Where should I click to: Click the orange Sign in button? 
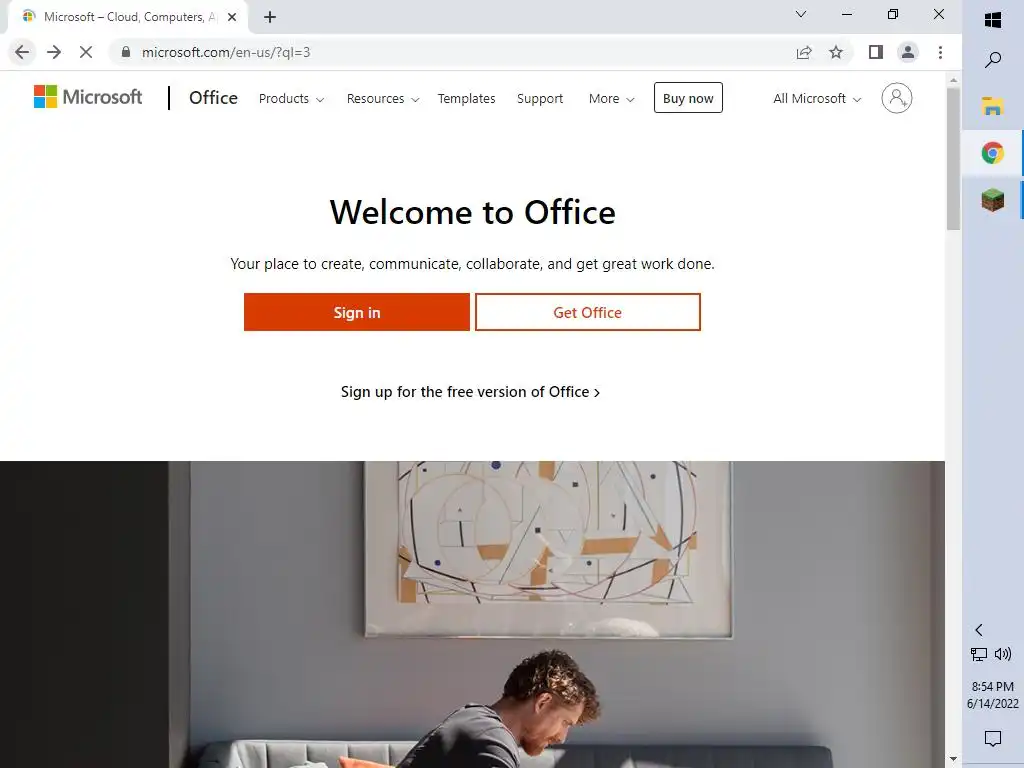point(357,312)
